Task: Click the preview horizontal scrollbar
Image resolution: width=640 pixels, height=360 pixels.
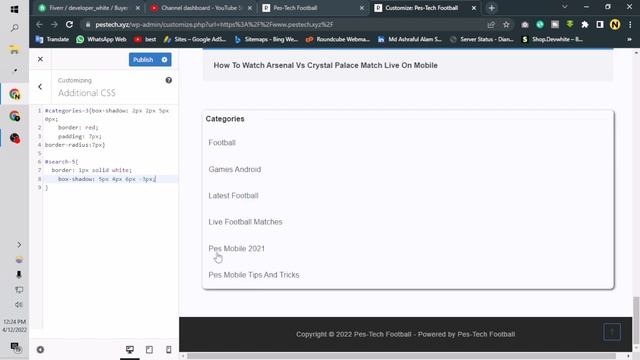Action: click(x=401, y=356)
